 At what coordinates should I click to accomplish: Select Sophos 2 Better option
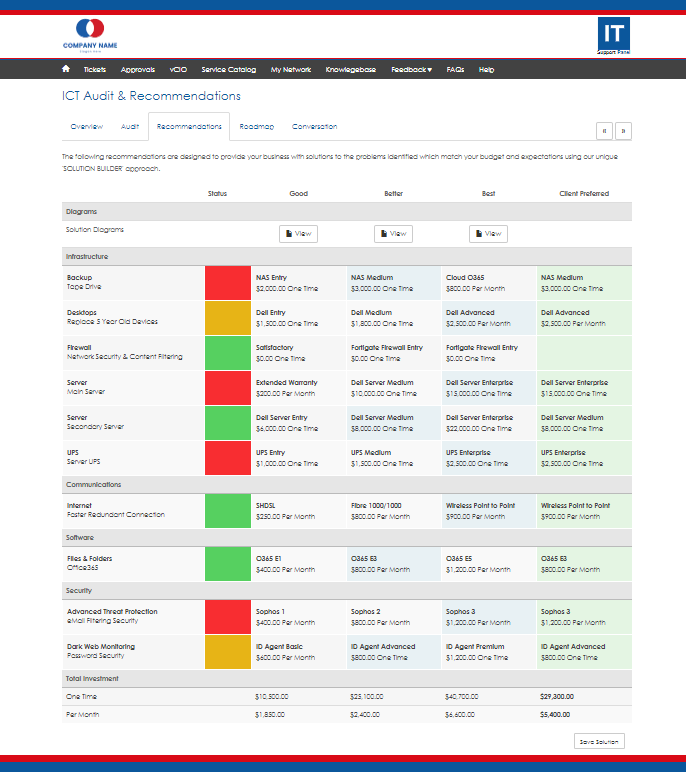391,616
